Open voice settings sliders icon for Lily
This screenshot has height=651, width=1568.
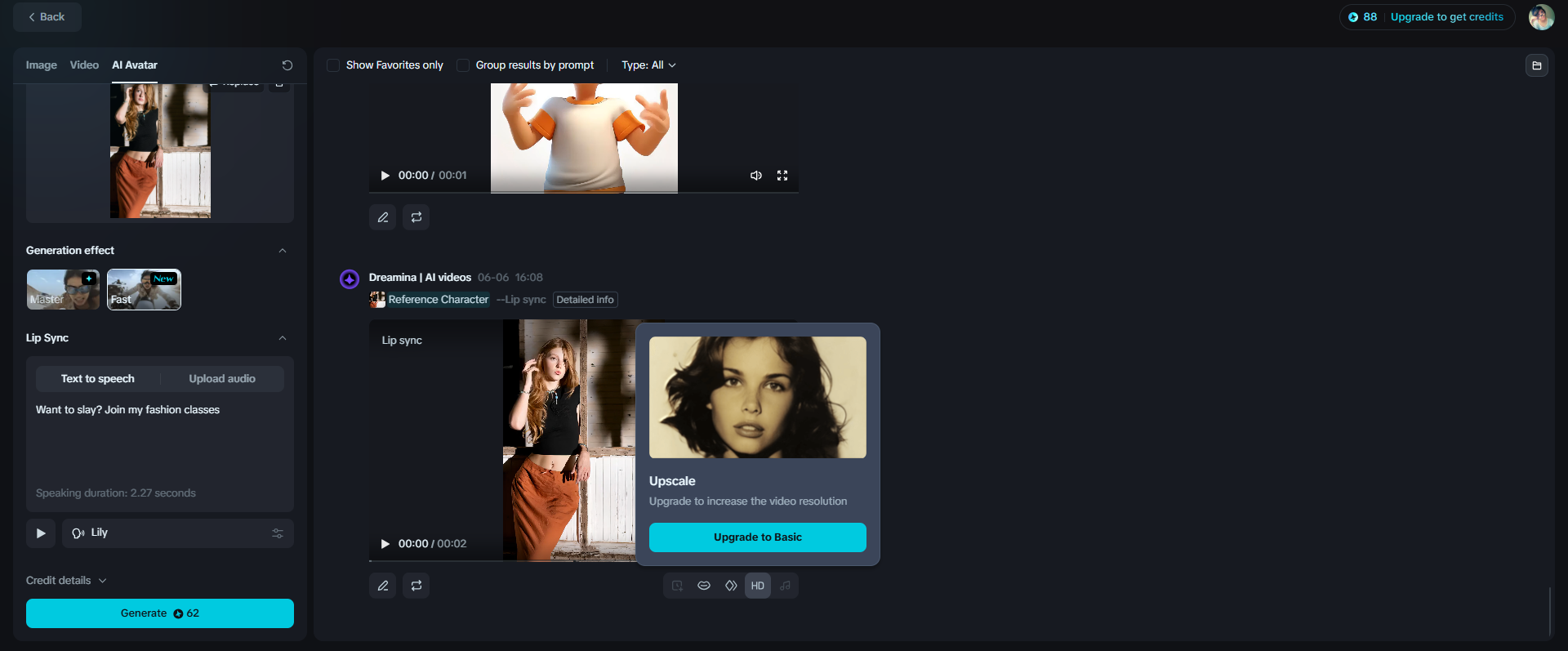[278, 533]
